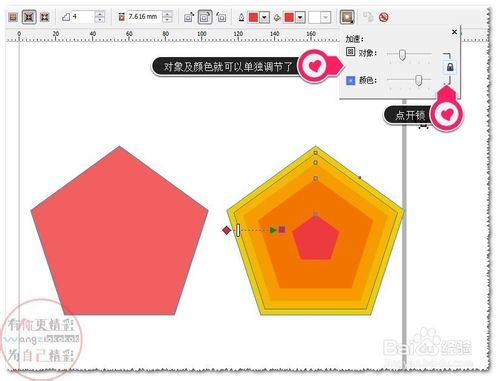Click the contour steps icon beside field
The height and width of the screenshot is (381, 500).
pyautogui.click(x=66, y=17)
